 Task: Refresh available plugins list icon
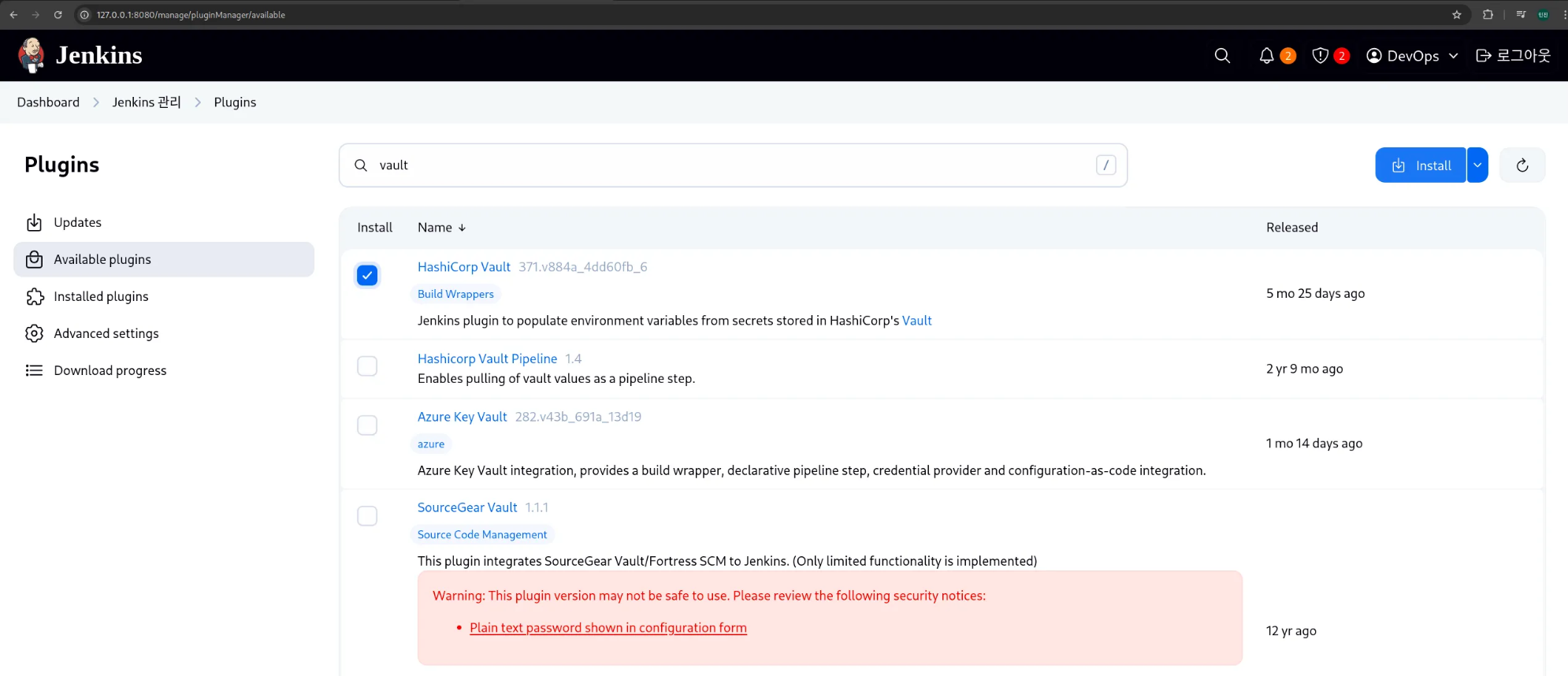tap(1522, 165)
